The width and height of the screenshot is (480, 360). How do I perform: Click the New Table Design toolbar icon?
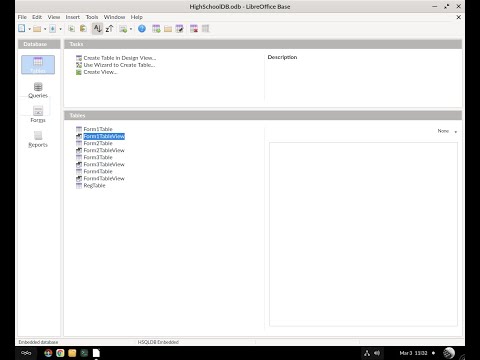pyautogui.click(x=156, y=29)
